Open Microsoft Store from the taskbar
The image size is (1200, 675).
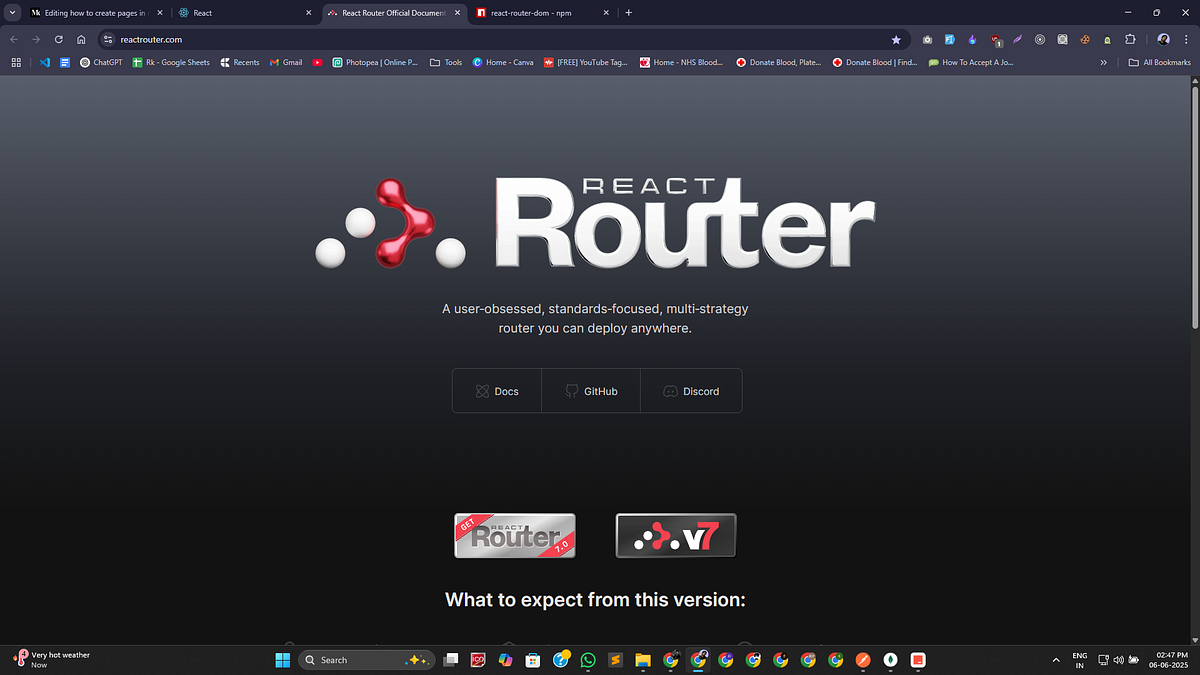(533, 659)
